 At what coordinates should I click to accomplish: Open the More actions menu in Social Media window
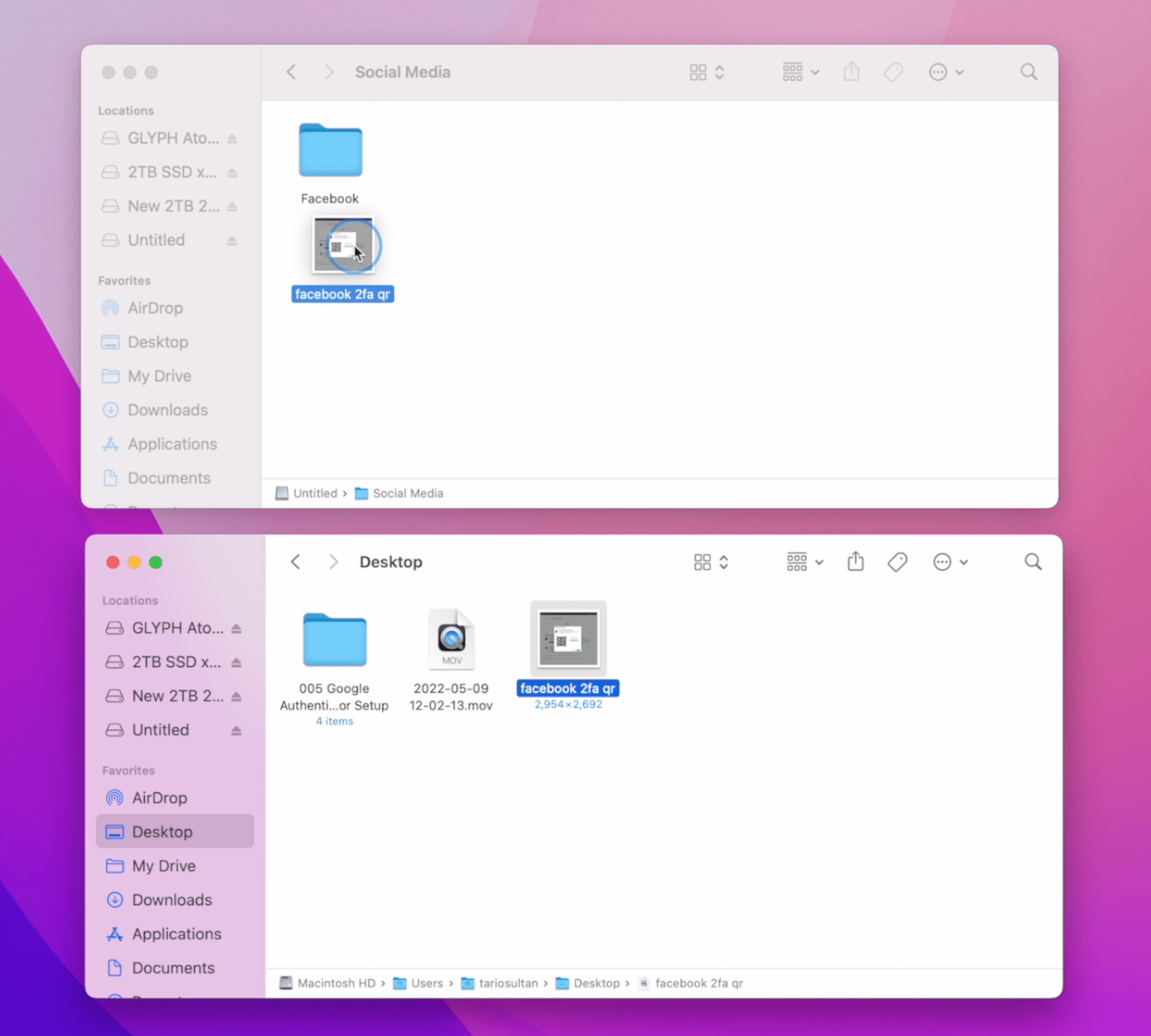coord(946,72)
